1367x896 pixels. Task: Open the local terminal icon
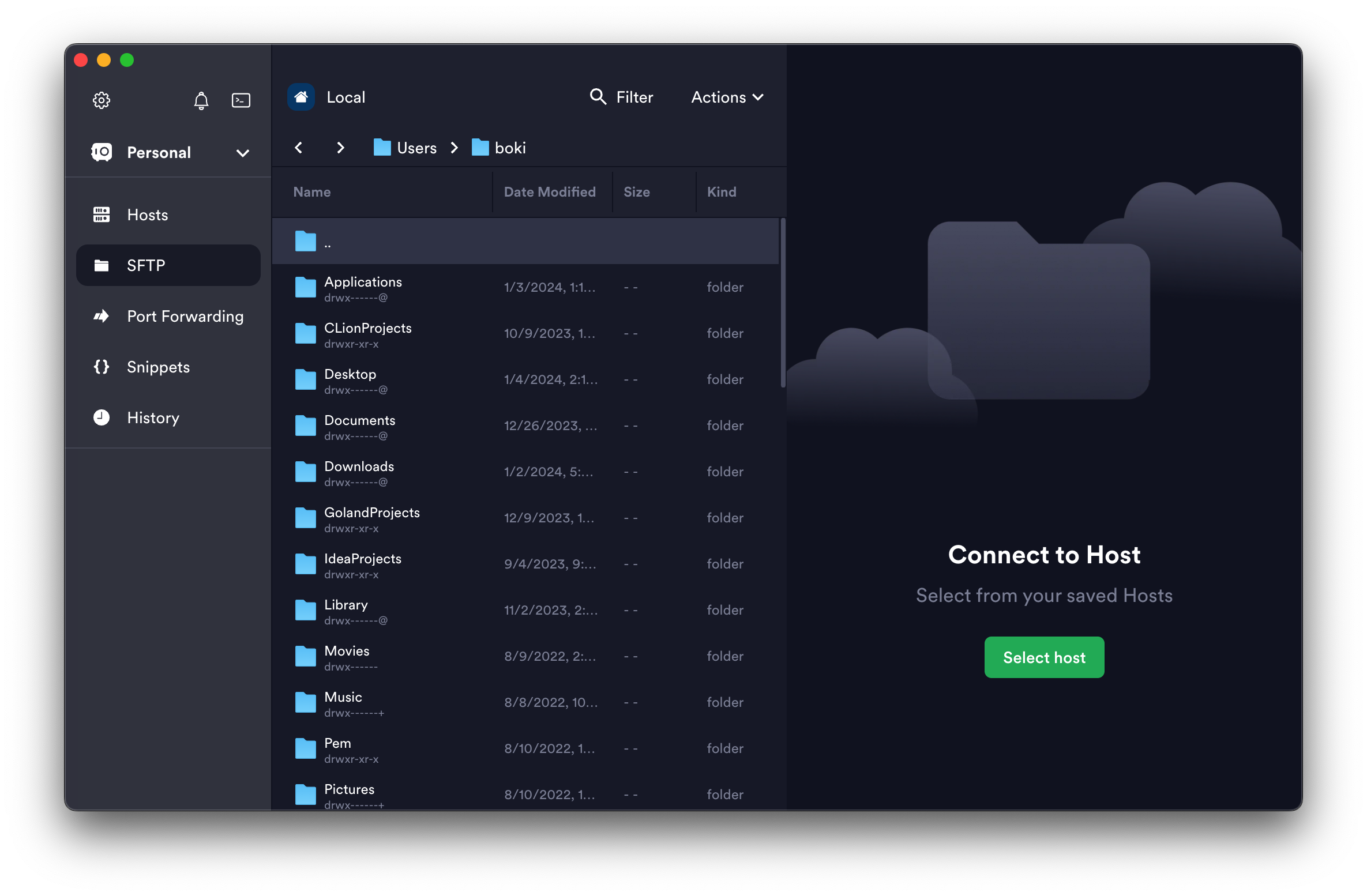coord(241,100)
